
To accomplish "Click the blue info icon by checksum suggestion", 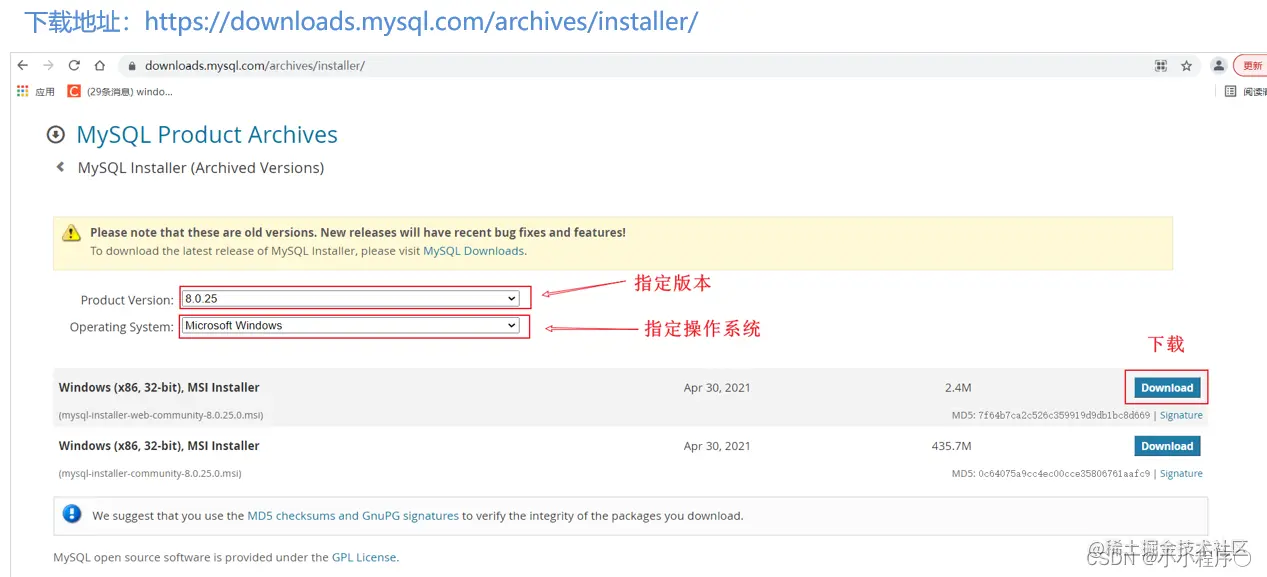I will [72, 514].
